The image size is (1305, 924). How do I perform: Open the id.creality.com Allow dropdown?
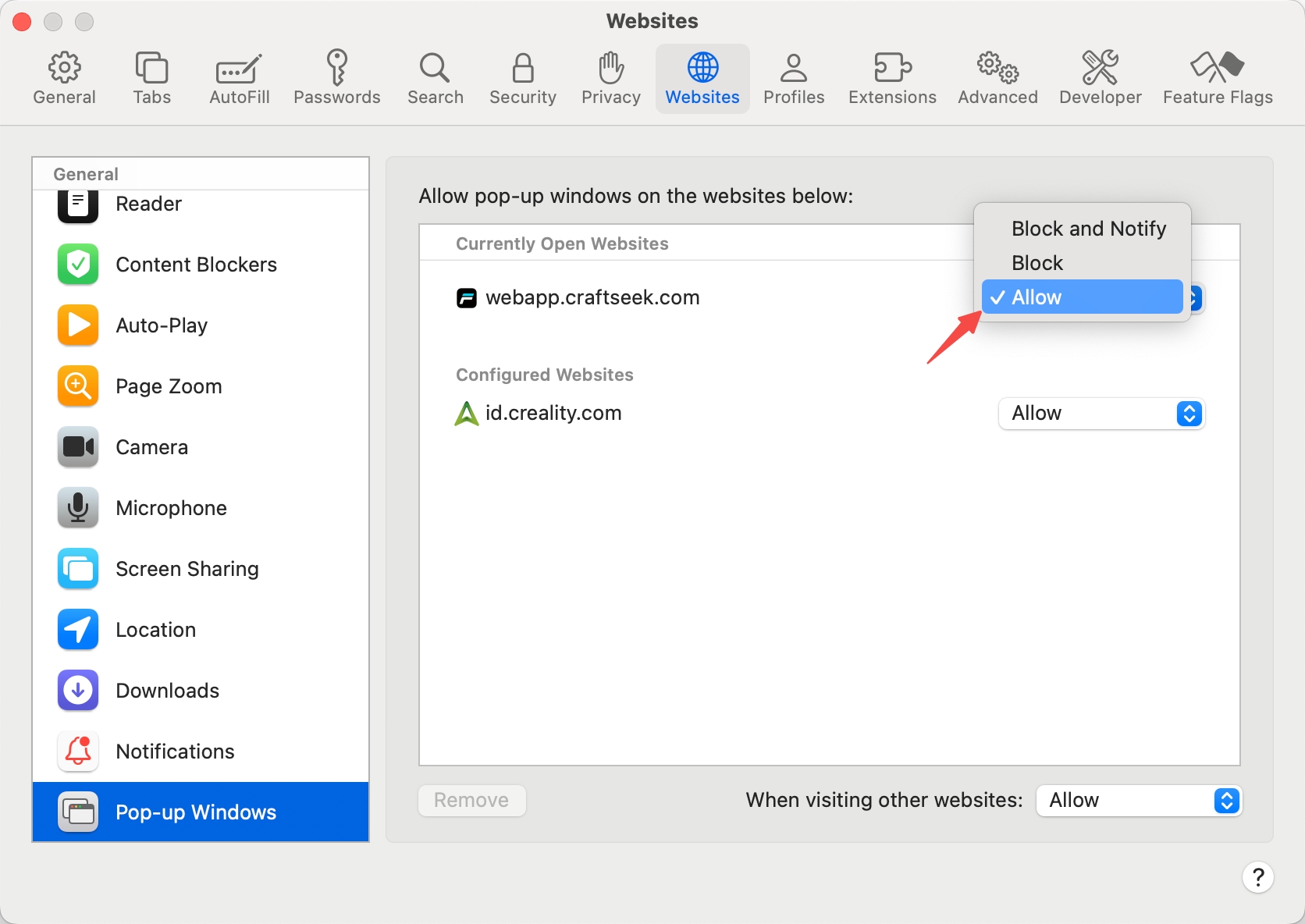pos(1101,414)
